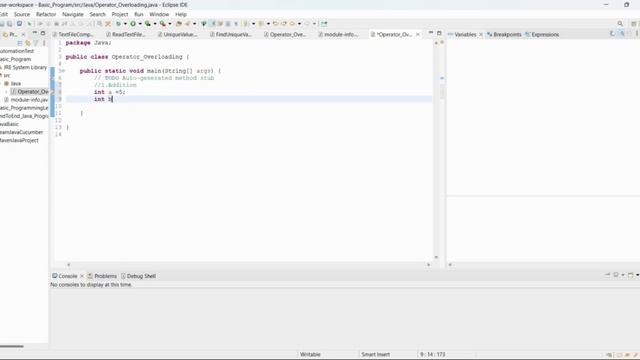The width and height of the screenshot is (640, 360).
Task: Open the Source menu
Action: click(22, 14)
